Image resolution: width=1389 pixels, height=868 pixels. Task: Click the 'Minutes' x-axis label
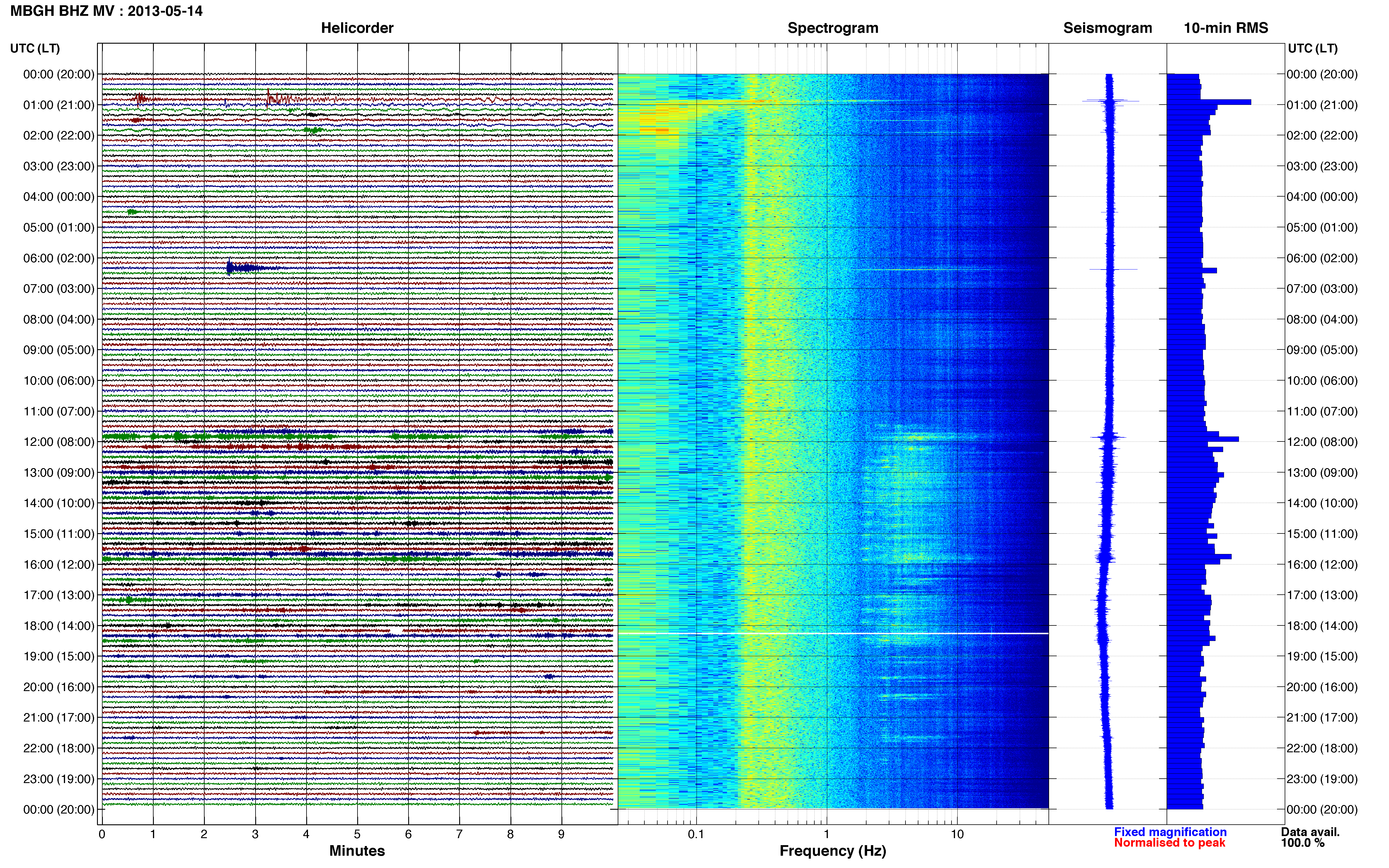[357, 851]
